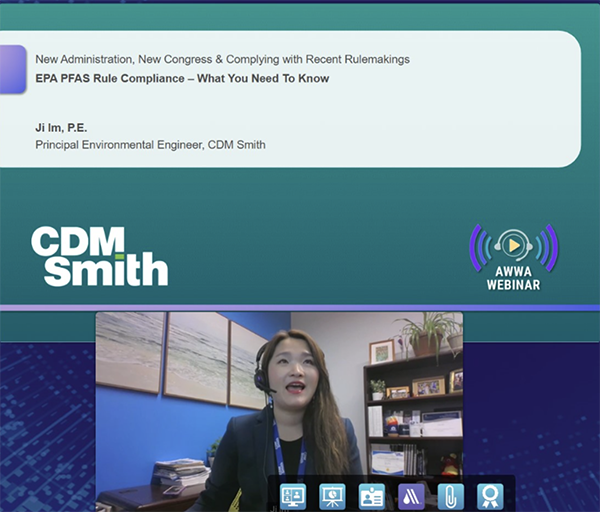Open the speaker bio ID card icon

(372, 496)
